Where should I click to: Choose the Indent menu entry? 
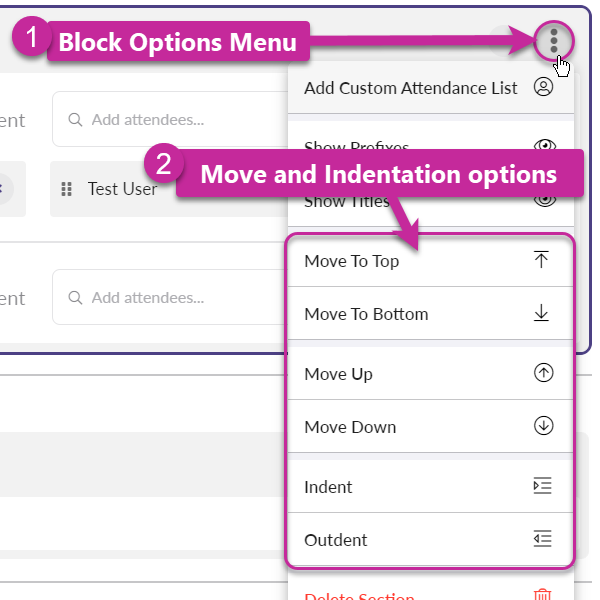click(329, 487)
